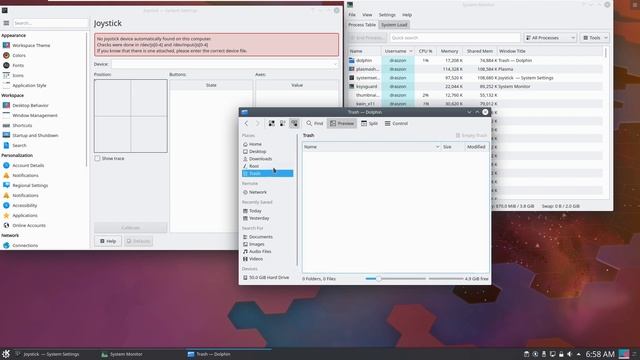640x360 pixels.
Task: Open Icons settings
Action: [x=18, y=76]
